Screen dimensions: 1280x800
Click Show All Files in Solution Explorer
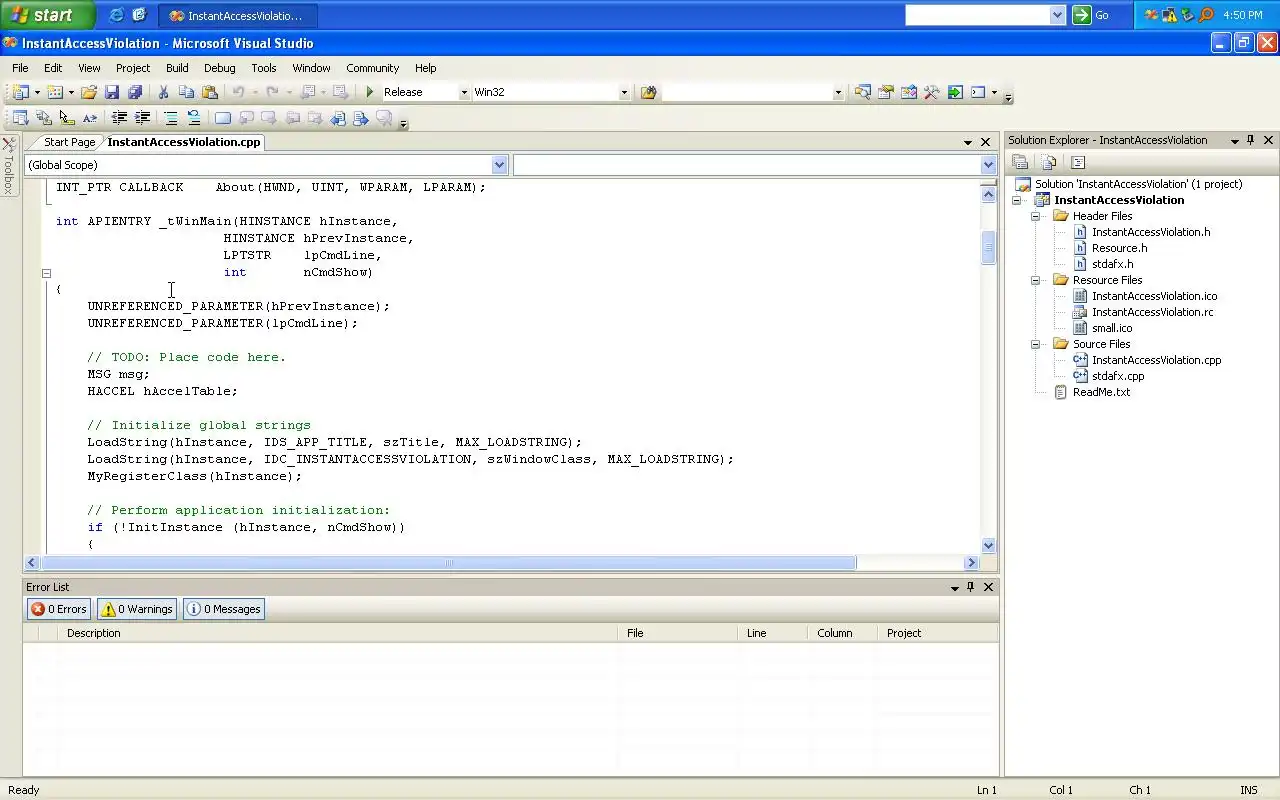click(1048, 162)
